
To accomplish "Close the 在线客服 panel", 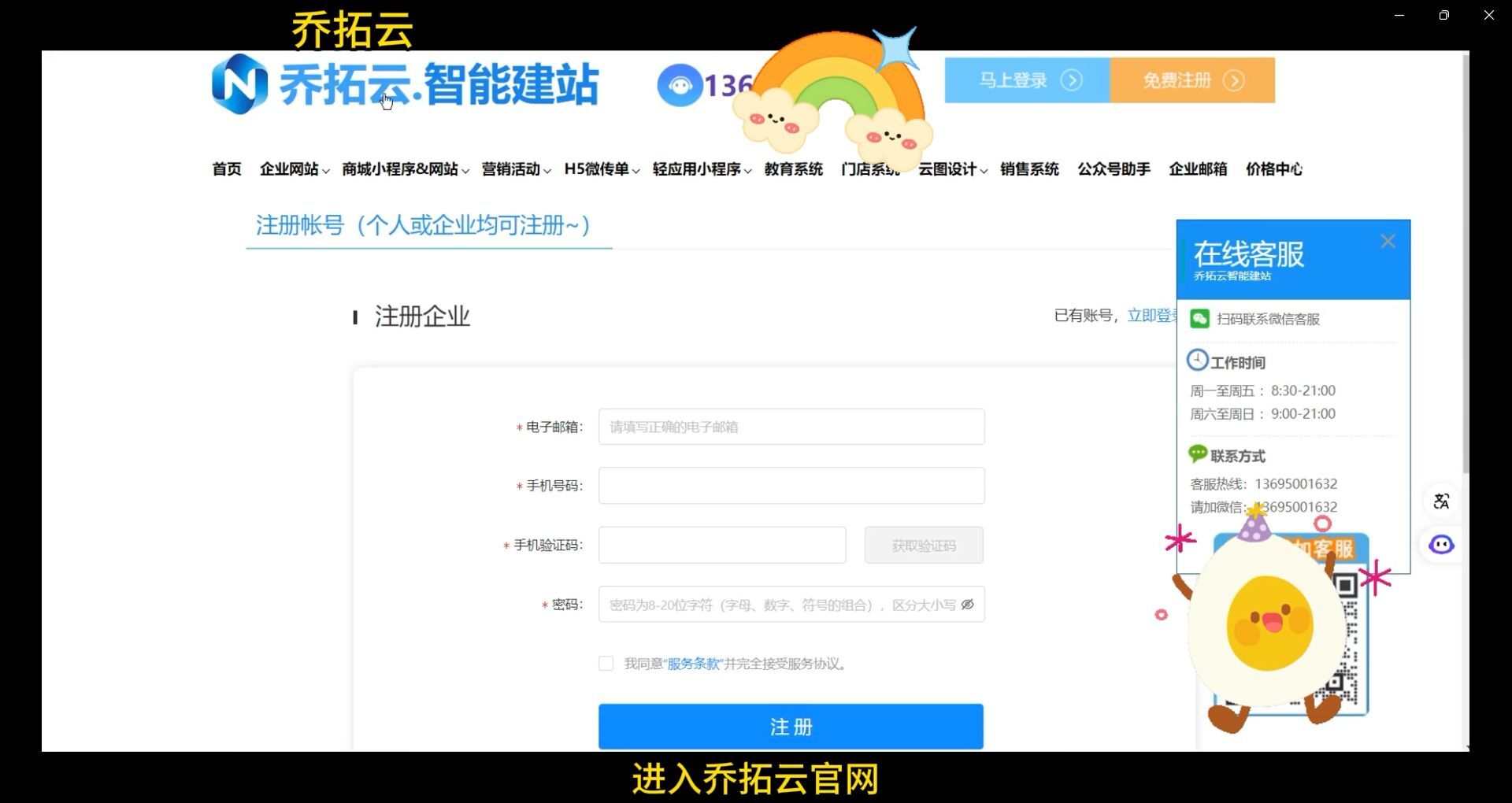I will click(1388, 242).
